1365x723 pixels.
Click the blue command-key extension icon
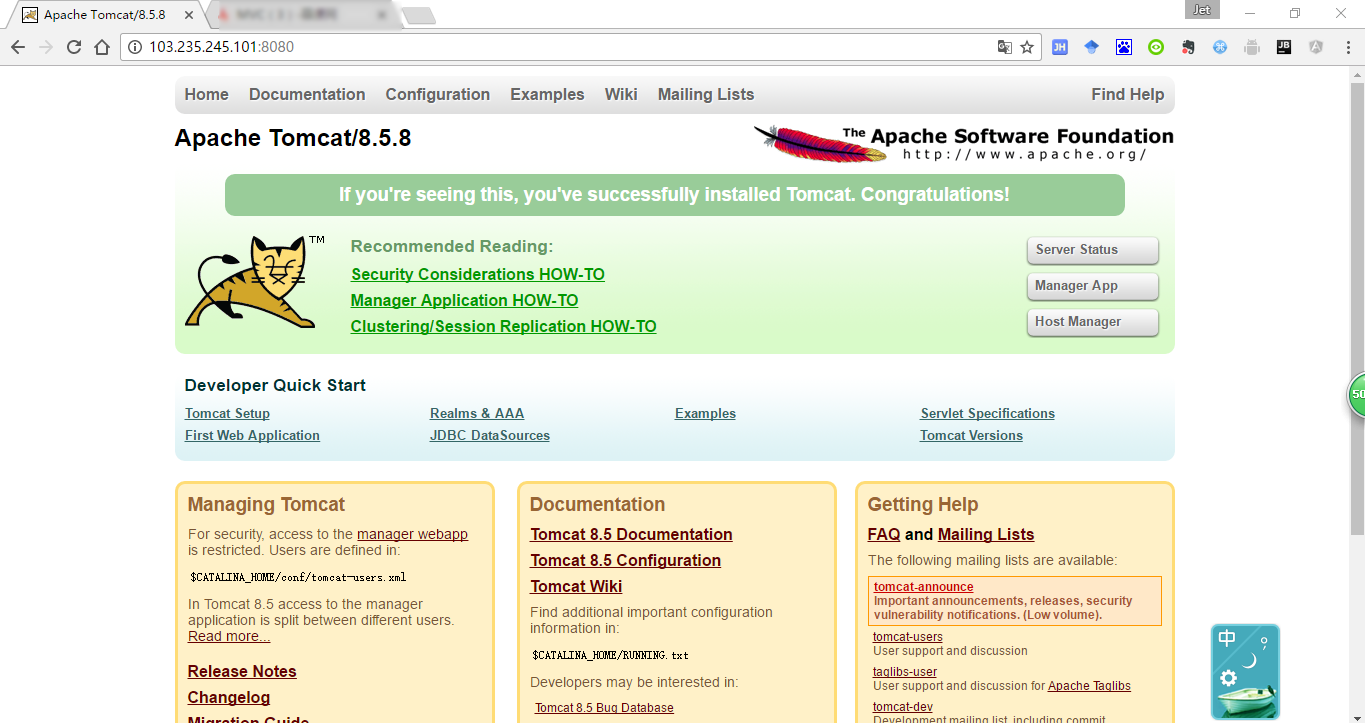(1220, 47)
